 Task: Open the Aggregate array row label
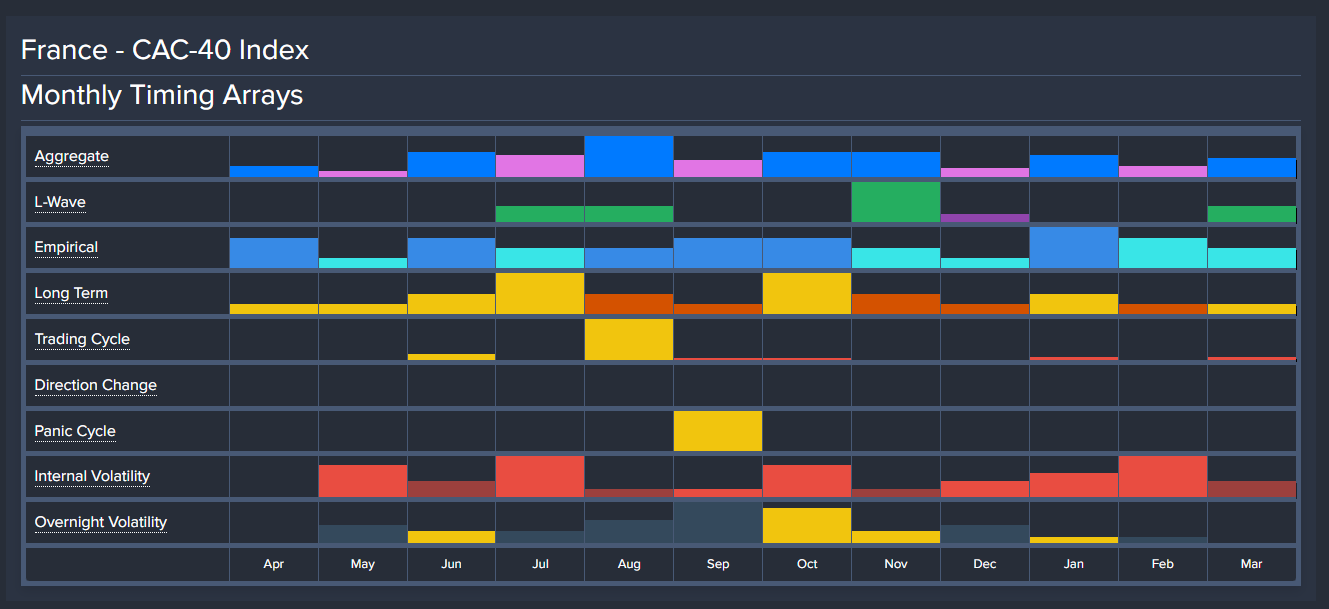pyautogui.click(x=72, y=156)
